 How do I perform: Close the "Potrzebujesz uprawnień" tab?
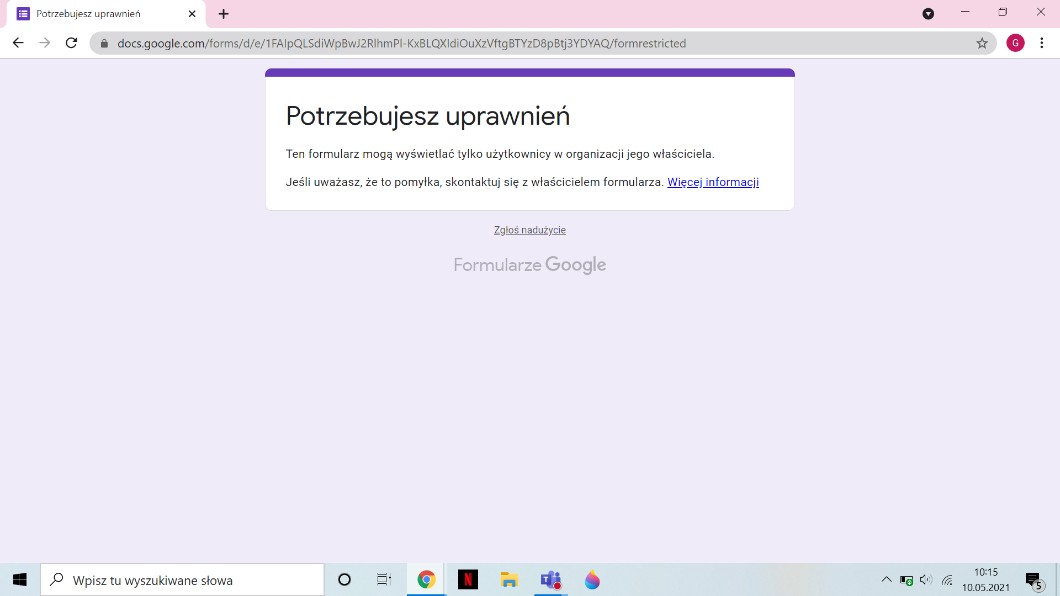tap(192, 14)
